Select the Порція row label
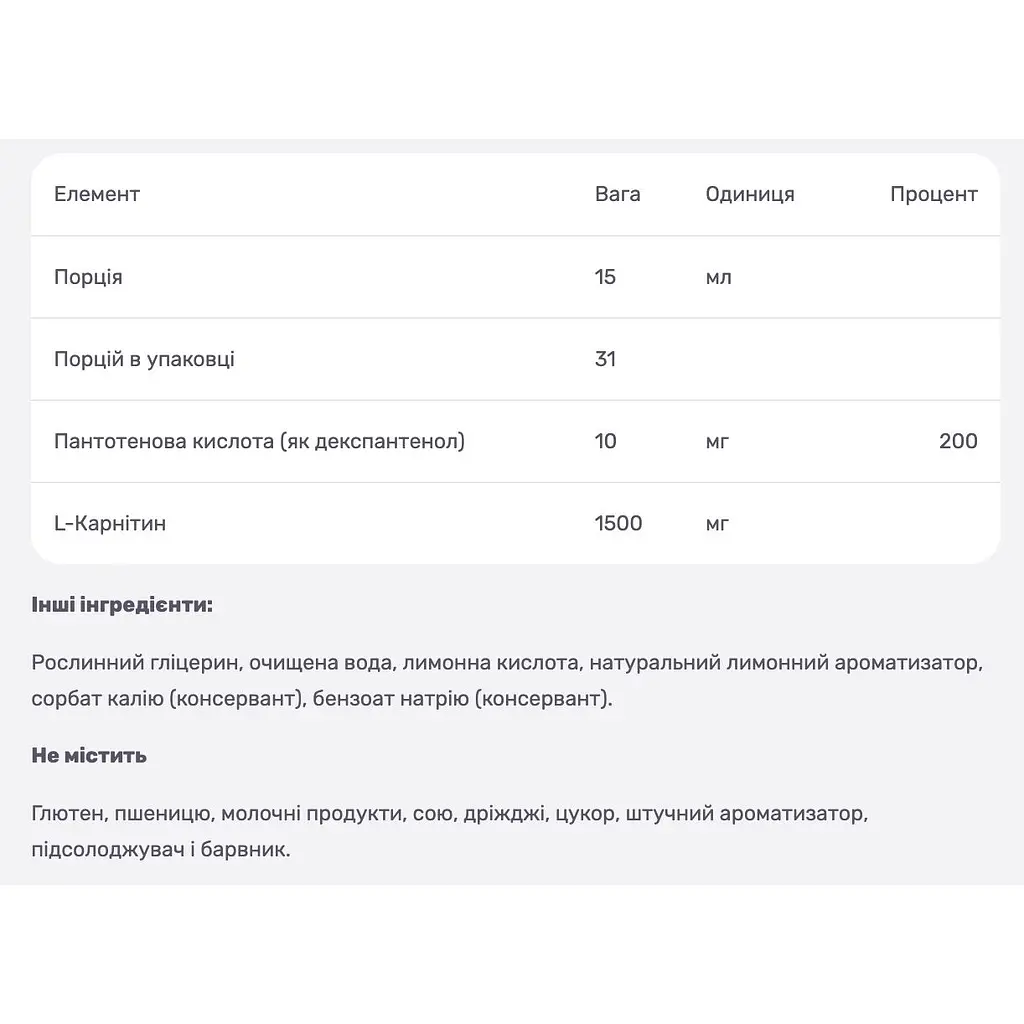 pos(88,277)
